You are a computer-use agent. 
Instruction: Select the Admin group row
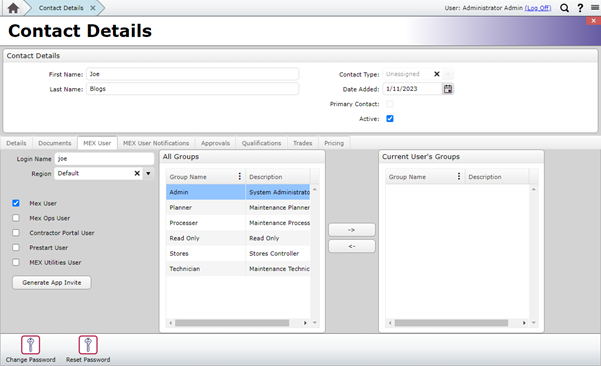[x=238, y=192]
